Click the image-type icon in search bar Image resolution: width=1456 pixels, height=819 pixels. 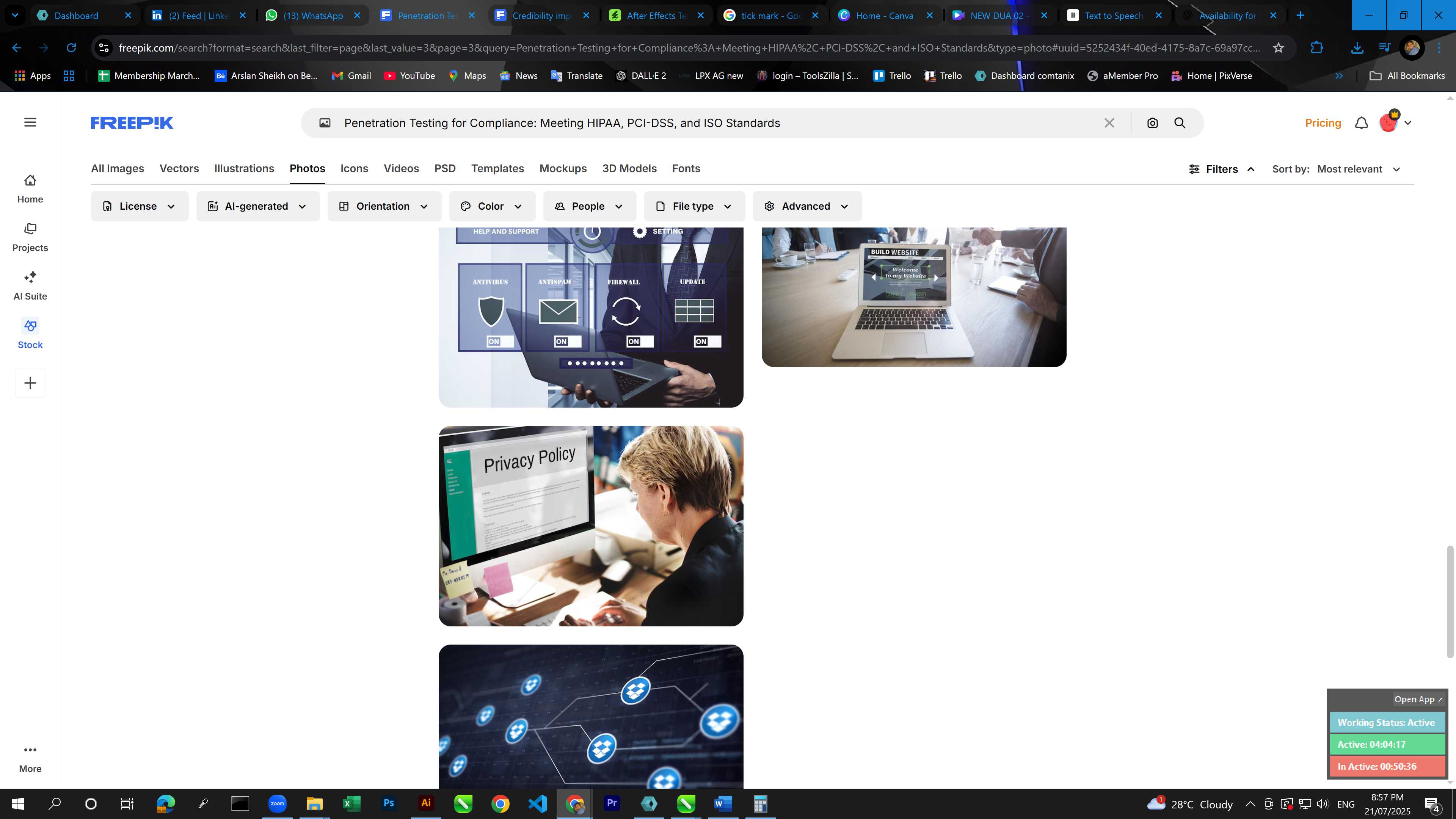(x=325, y=122)
